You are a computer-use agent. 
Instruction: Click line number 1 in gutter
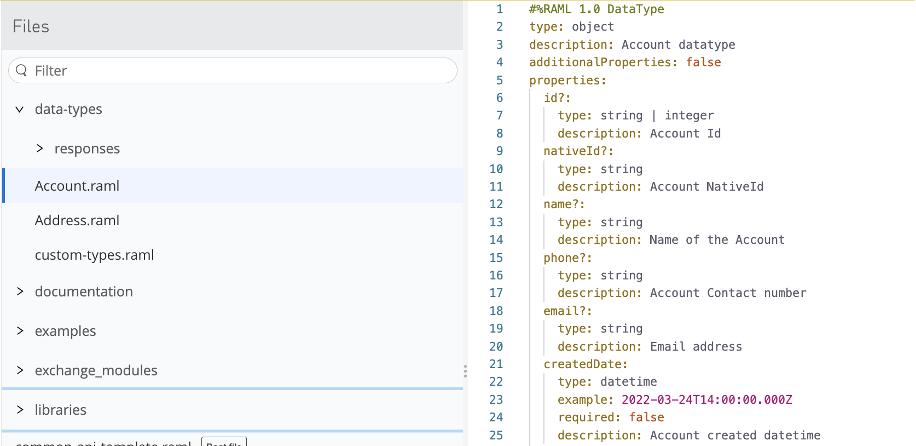499,9
